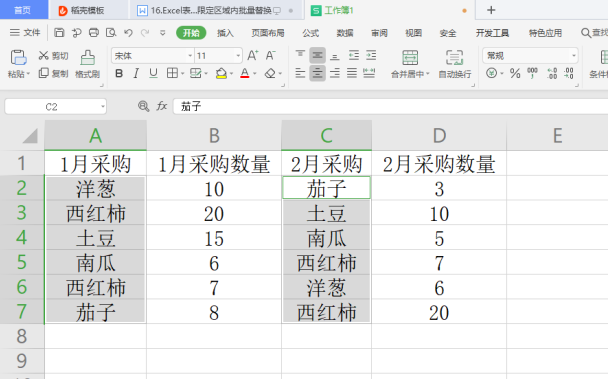Image resolution: width=610 pixels, height=384 pixels.
Task: Decrease font size with A-
Action: pos(271,56)
